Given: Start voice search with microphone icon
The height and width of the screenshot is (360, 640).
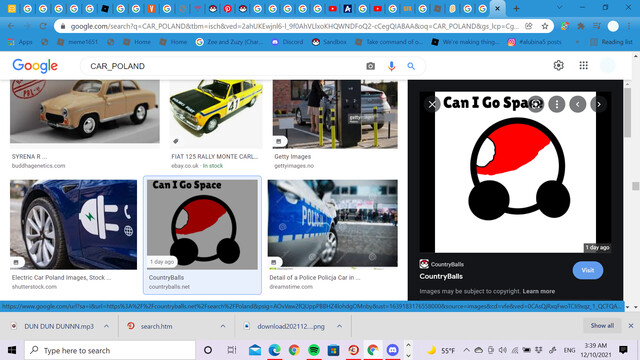Looking at the screenshot, I should pos(391,66).
